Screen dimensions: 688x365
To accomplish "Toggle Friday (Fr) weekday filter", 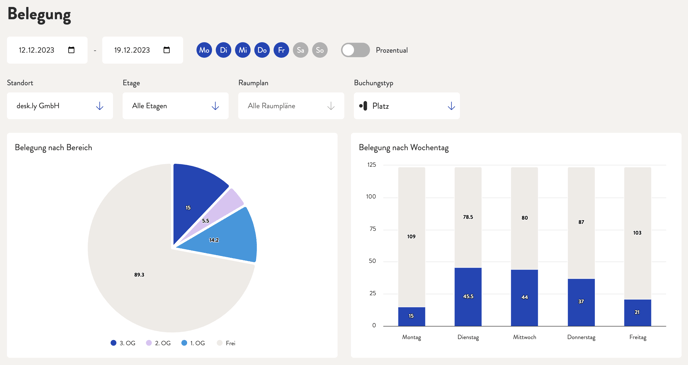I will 281,50.
